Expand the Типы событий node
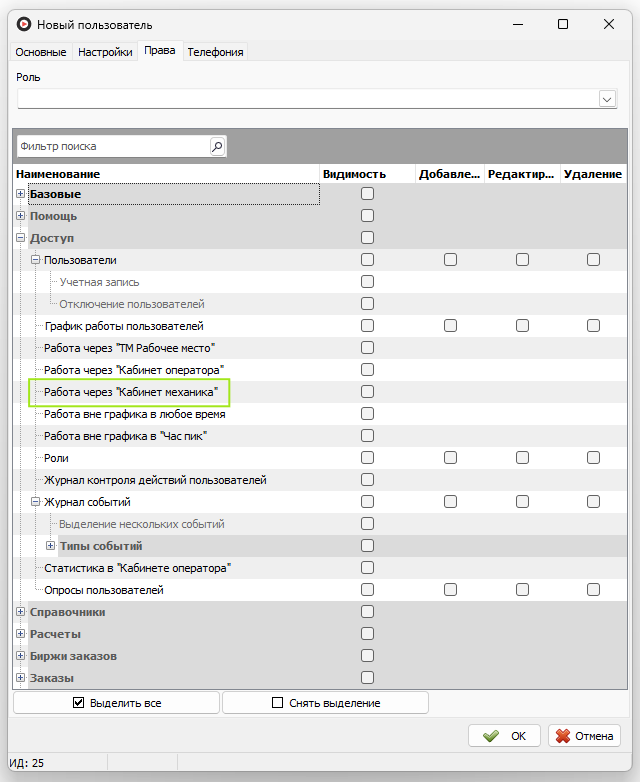This screenshot has height=782, width=640. pos(50,546)
